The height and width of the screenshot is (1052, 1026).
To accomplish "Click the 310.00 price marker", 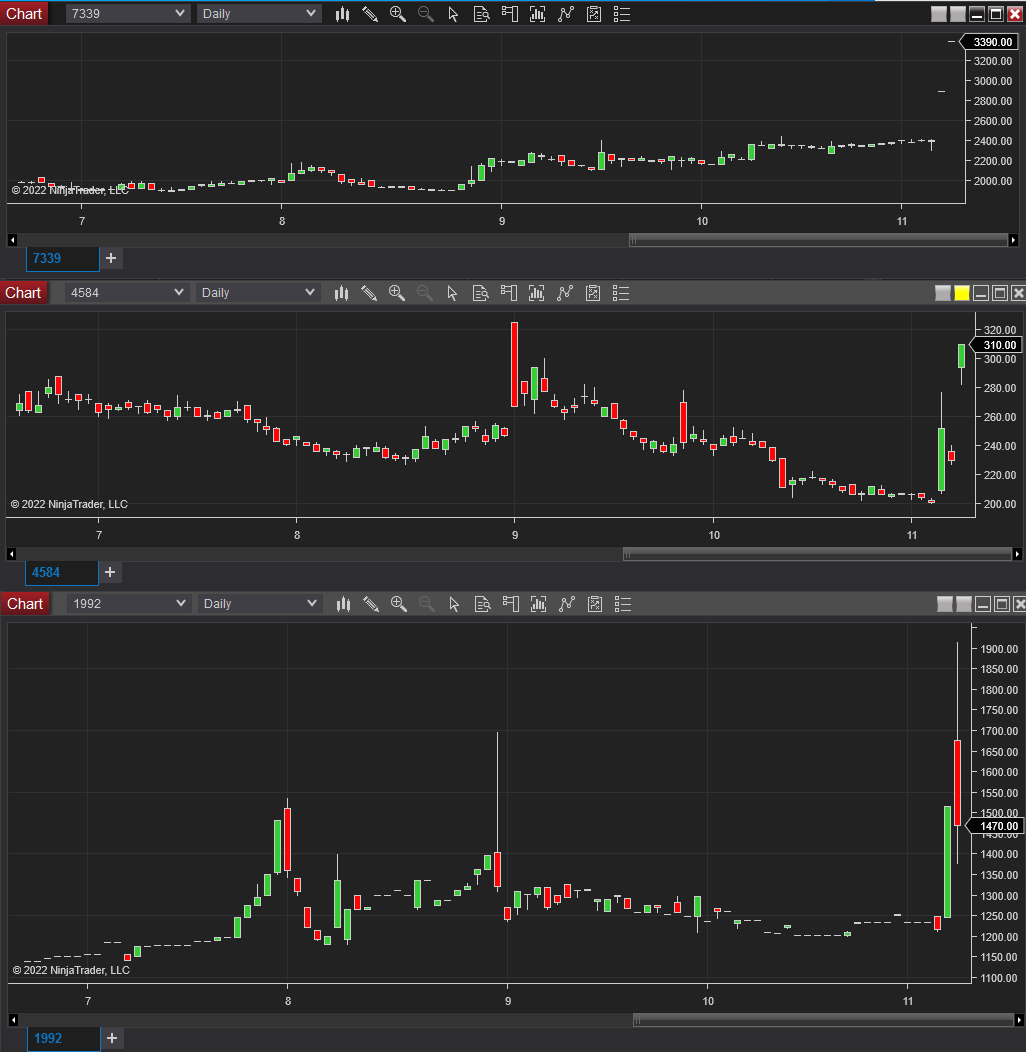I will tap(996, 346).
